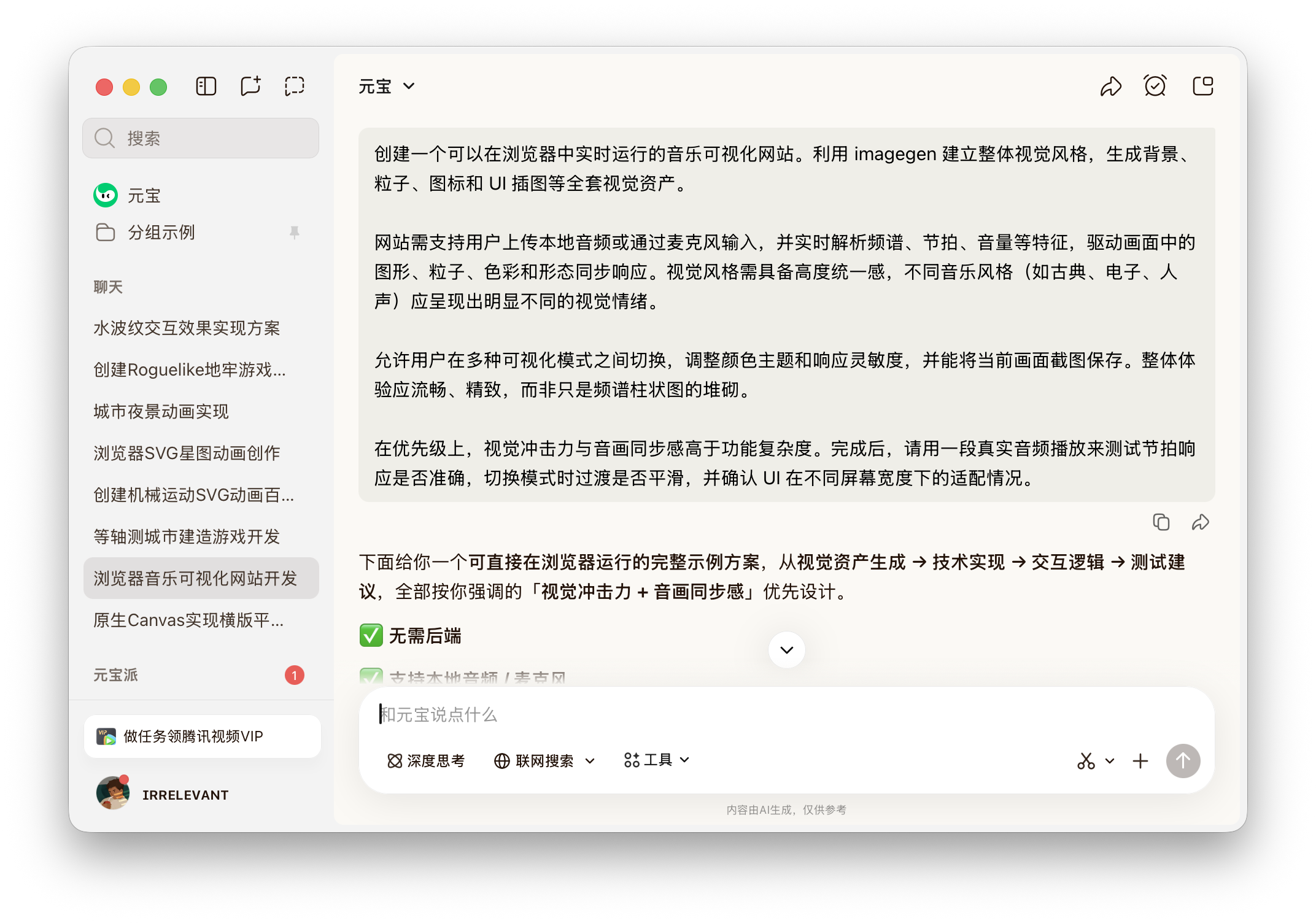Open the scheduled tasks alarm icon
Viewport: 1316px width, 923px height.
[x=1155, y=87]
